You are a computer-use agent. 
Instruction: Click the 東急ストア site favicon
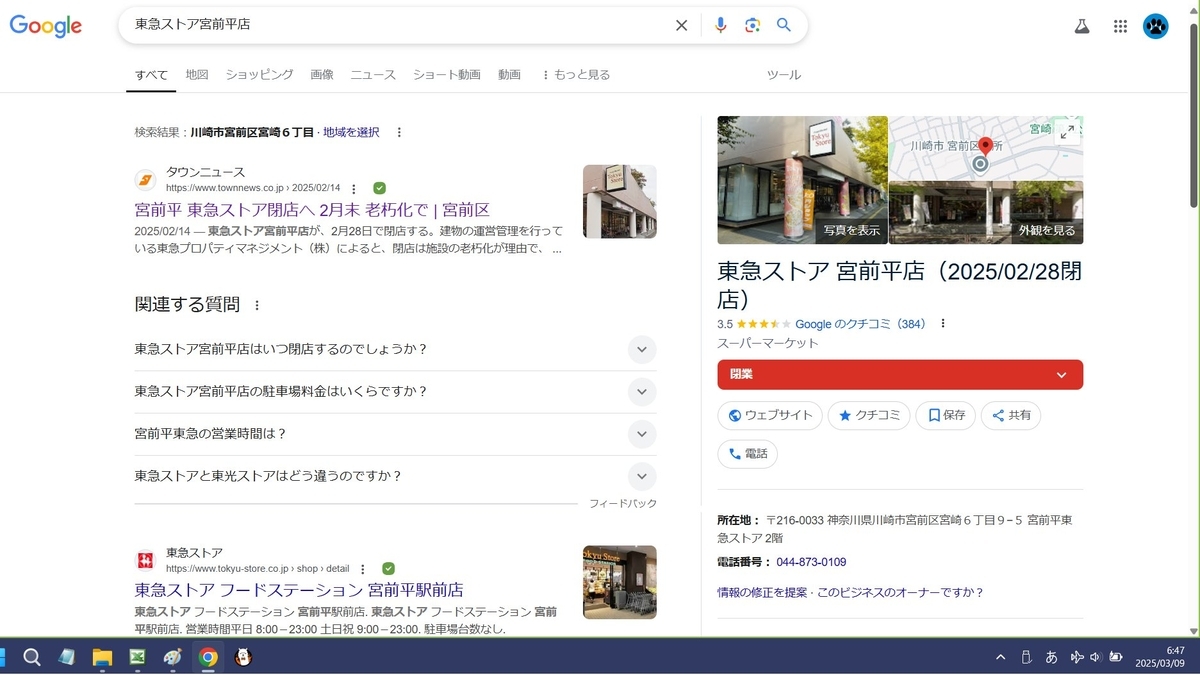pos(146,560)
